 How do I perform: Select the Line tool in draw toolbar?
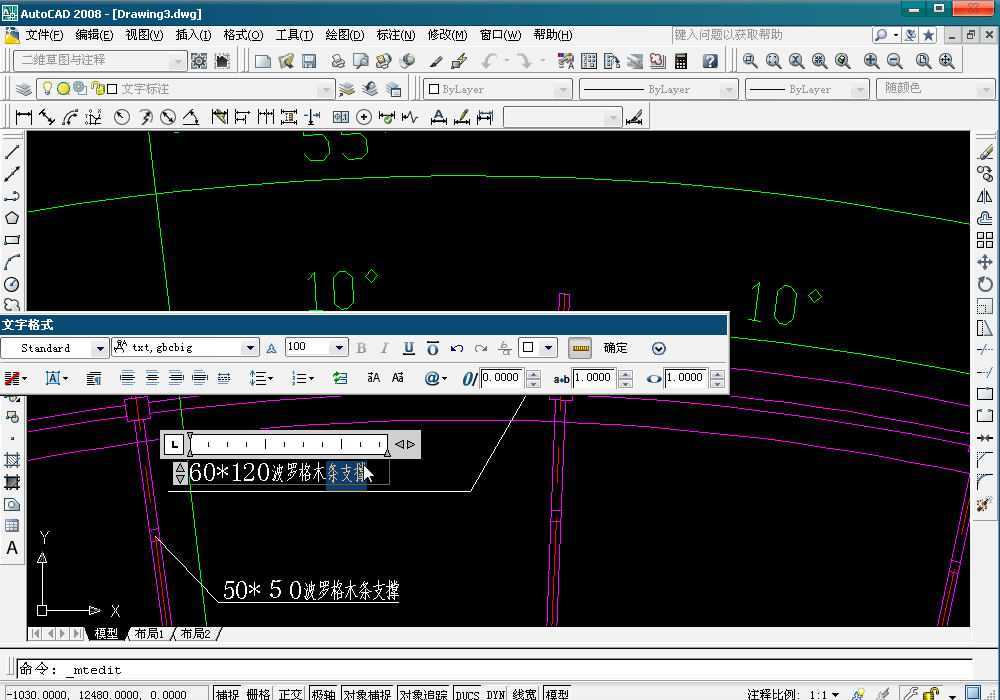pos(12,152)
